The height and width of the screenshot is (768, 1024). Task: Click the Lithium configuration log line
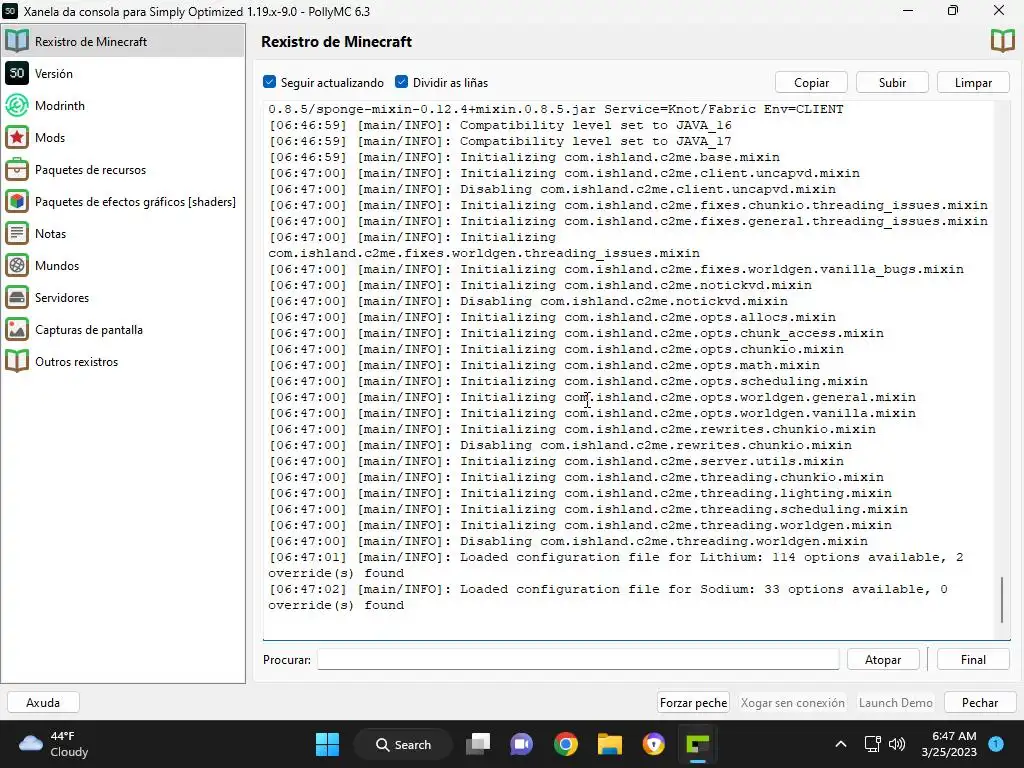click(616, 565)
